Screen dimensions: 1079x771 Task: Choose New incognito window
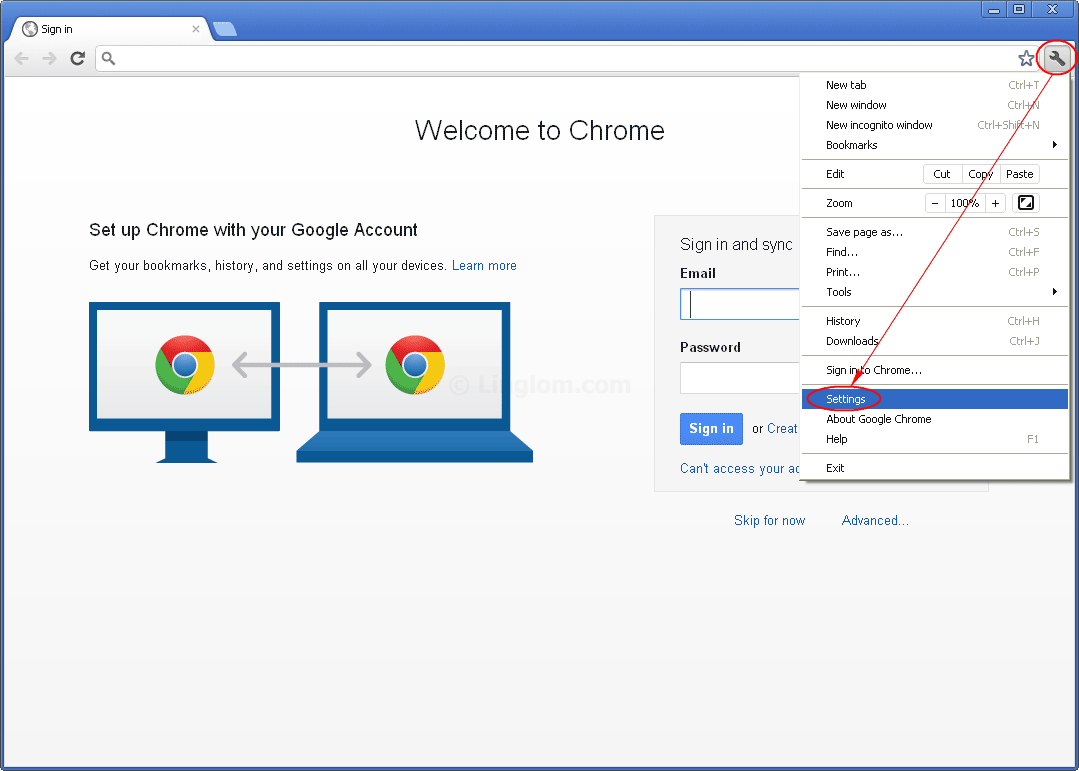pos(879,125)
